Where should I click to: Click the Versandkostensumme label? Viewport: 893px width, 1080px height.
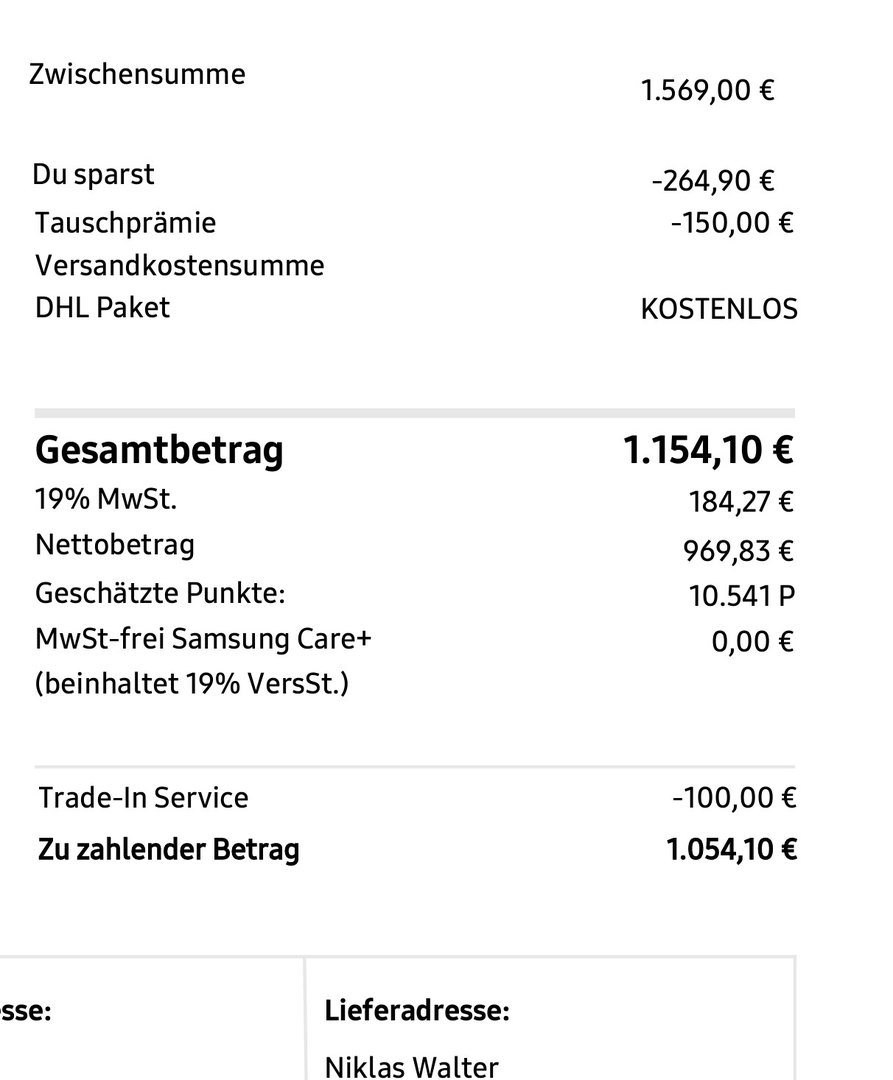[180, 266]
